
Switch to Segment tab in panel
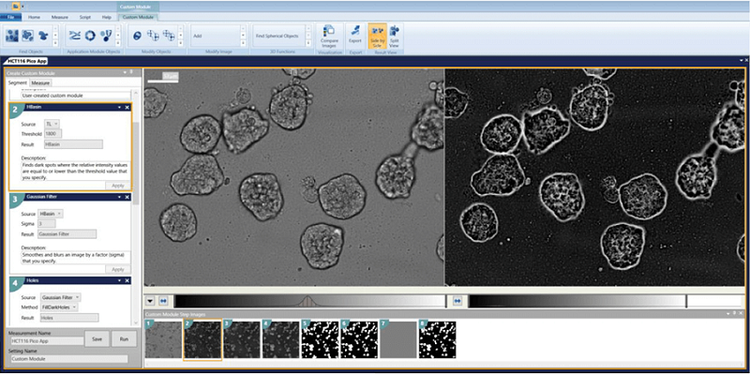[18, 83]
